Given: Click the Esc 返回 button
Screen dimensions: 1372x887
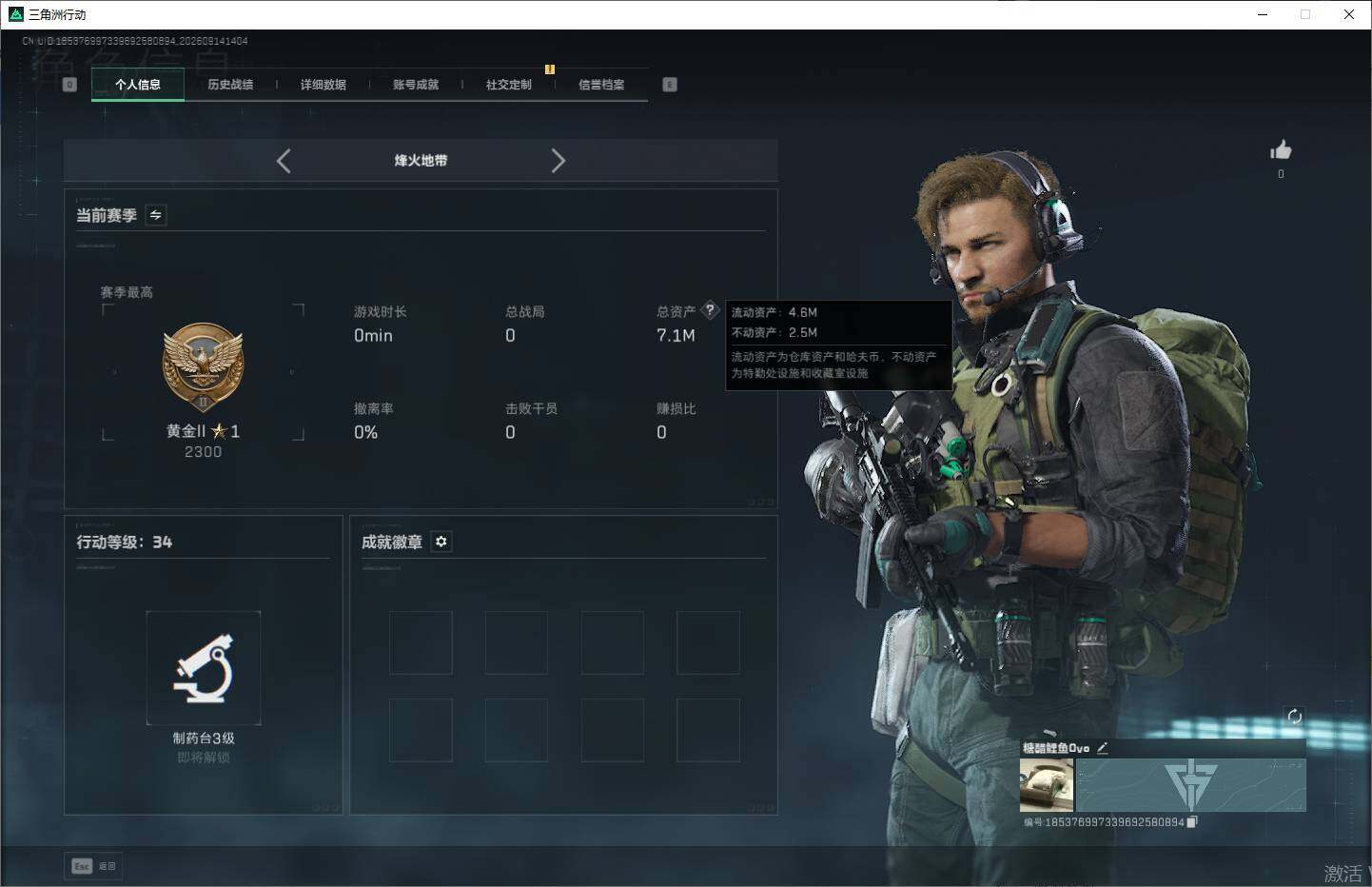Looking at the screenshot, I should [x=93, y=866].
